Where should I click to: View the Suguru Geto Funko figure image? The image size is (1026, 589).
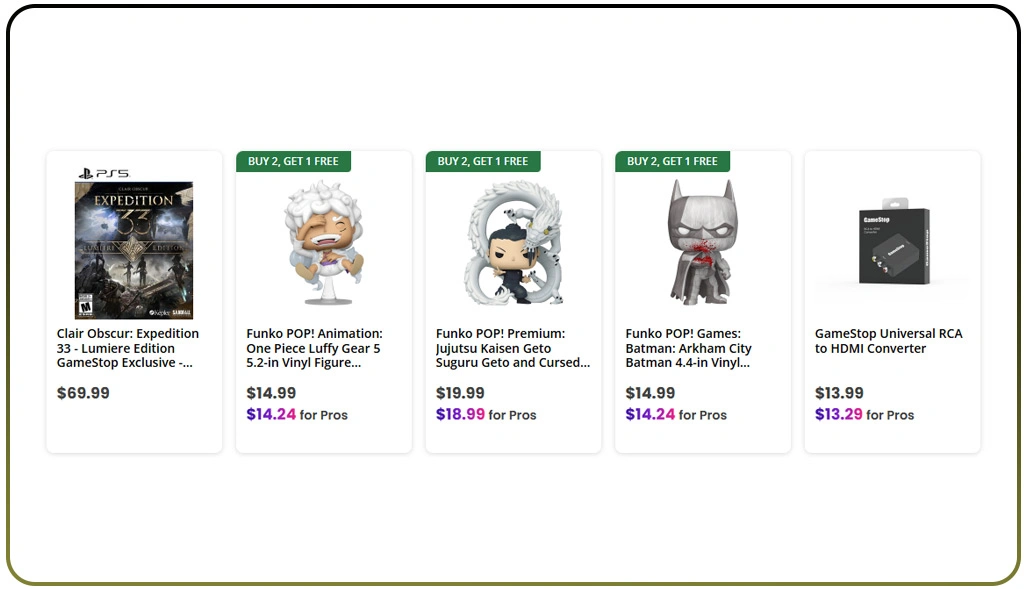click(513, 244)
